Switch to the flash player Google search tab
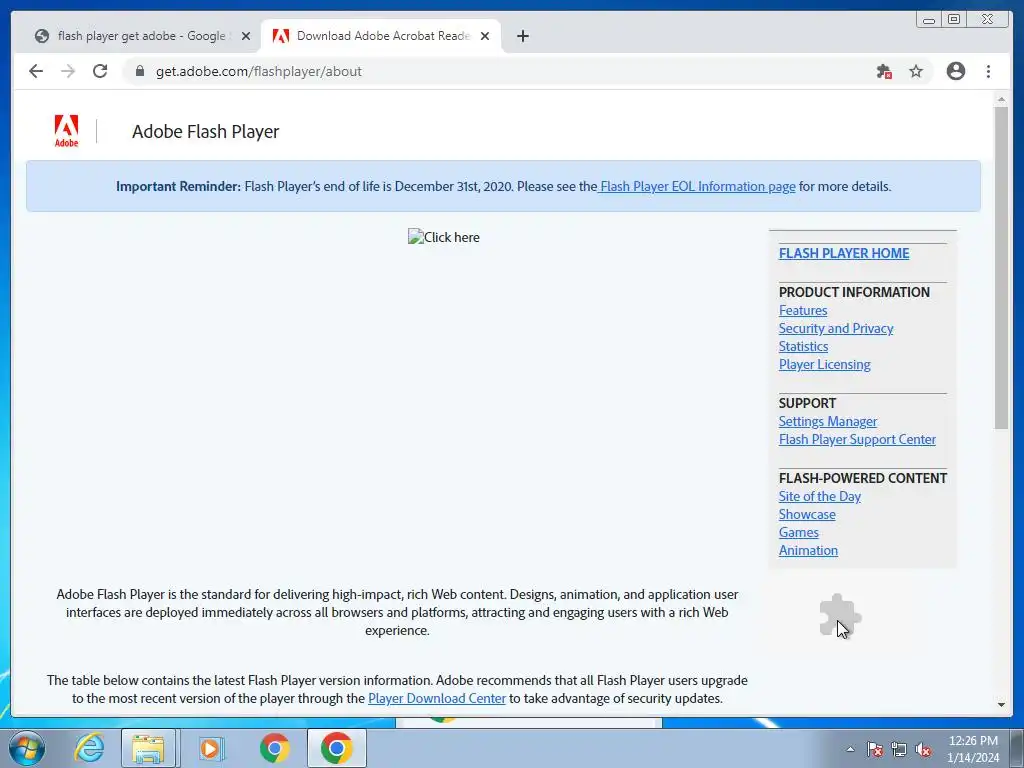 tap(141, 36)
